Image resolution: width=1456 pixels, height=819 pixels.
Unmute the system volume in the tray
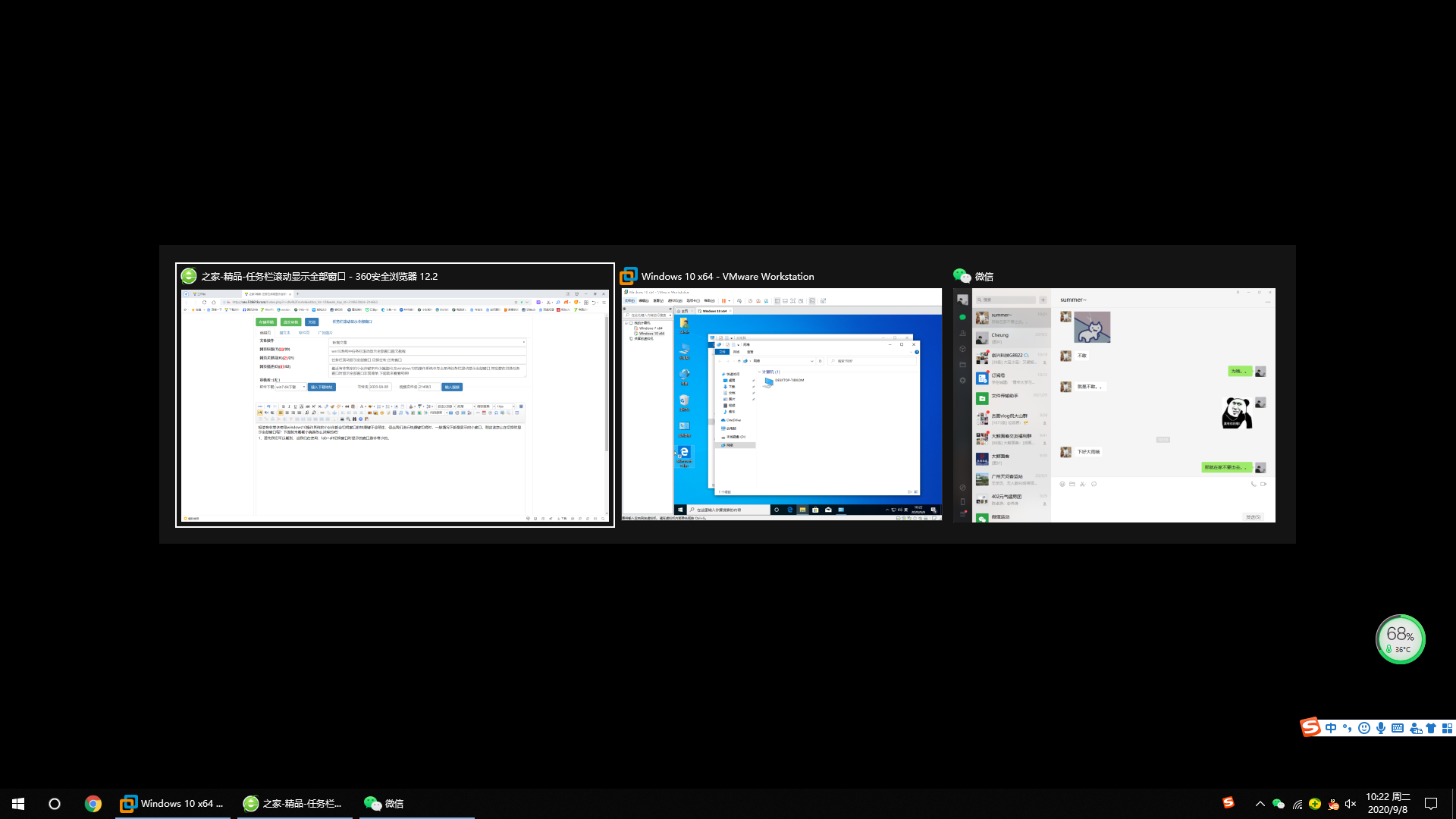(1350, 804)
